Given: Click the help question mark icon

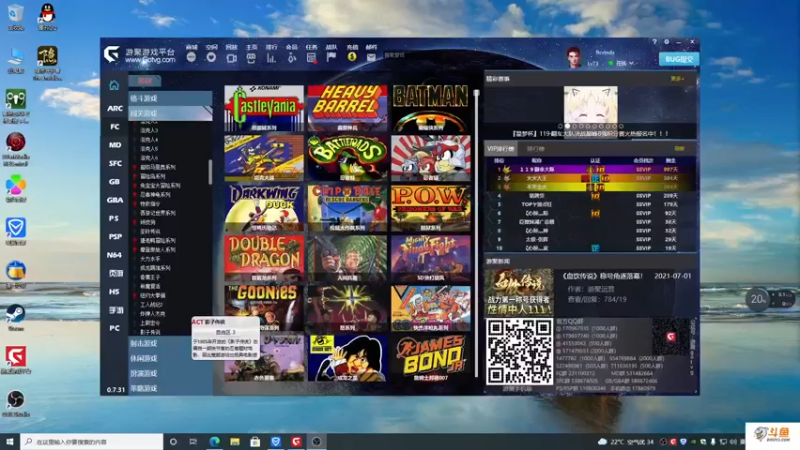Looking at the screenshot, I should (x=655, y=42).
